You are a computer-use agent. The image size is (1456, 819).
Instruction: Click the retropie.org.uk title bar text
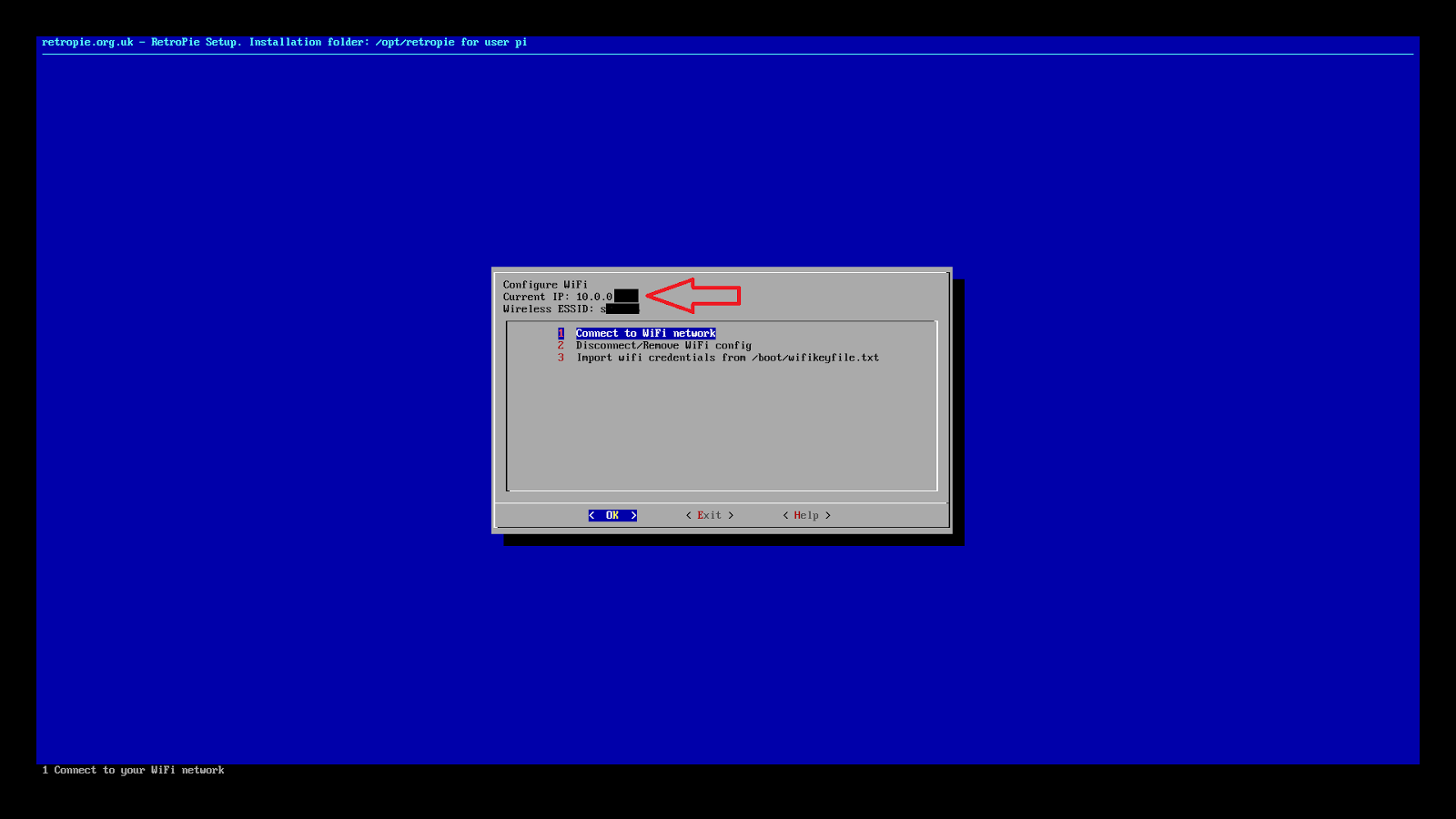284,42
